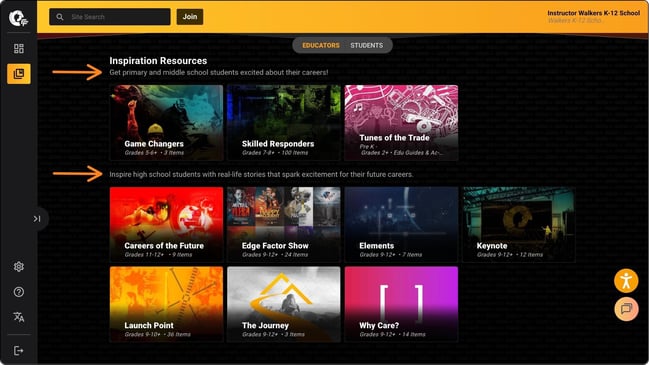Open the Tunes of the Trade collection
The width and height of the screenshot is (649, 365).
[401, 123]
